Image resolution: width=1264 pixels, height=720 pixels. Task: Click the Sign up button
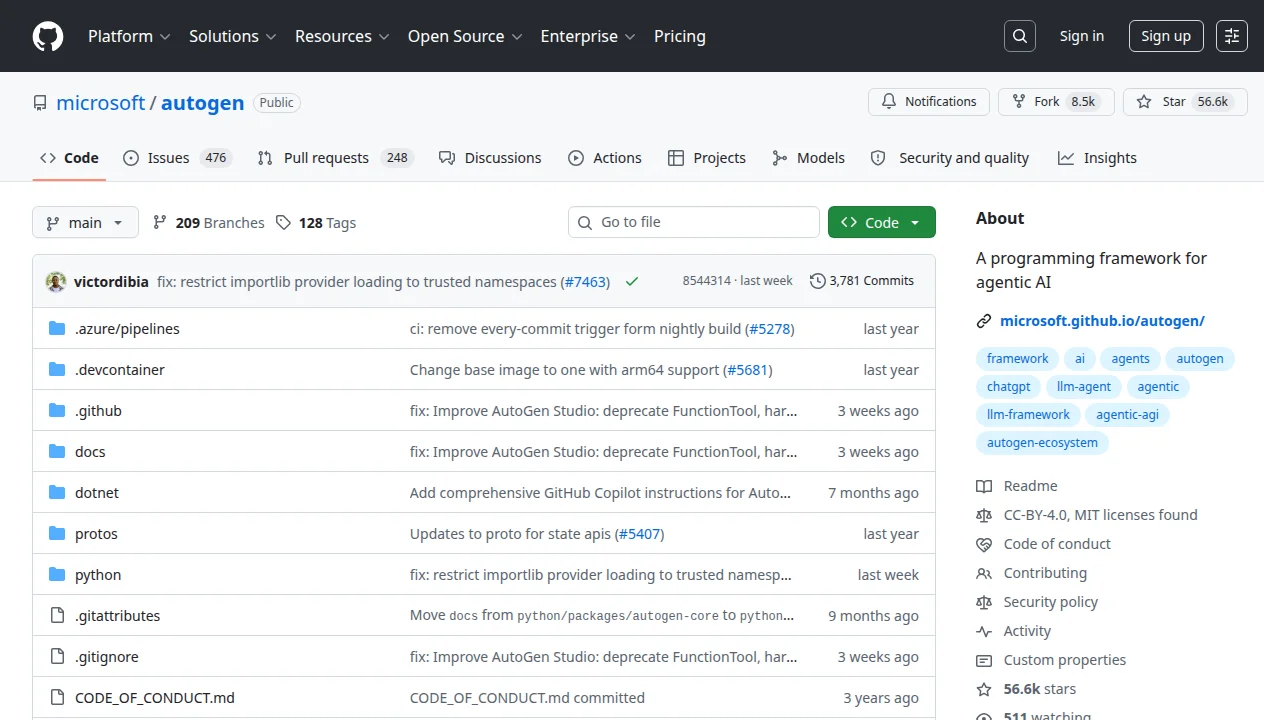[x=1165, y=36]
